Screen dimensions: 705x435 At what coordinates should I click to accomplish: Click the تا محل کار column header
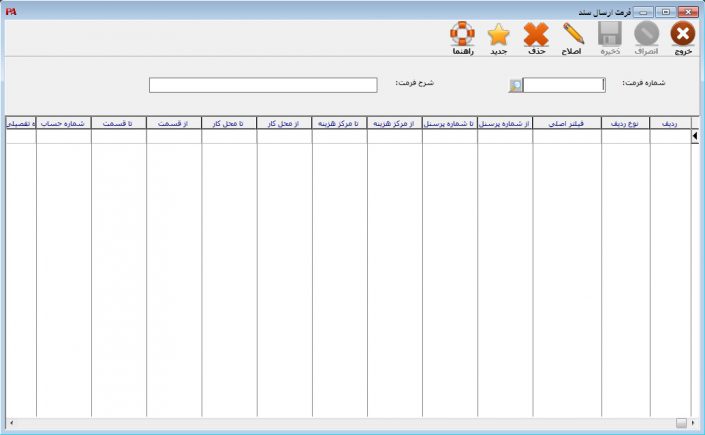pyautogui.click(x=229, y=123)
